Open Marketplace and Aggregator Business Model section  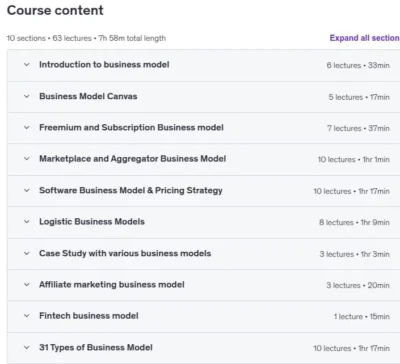click(x=133, y=159)
